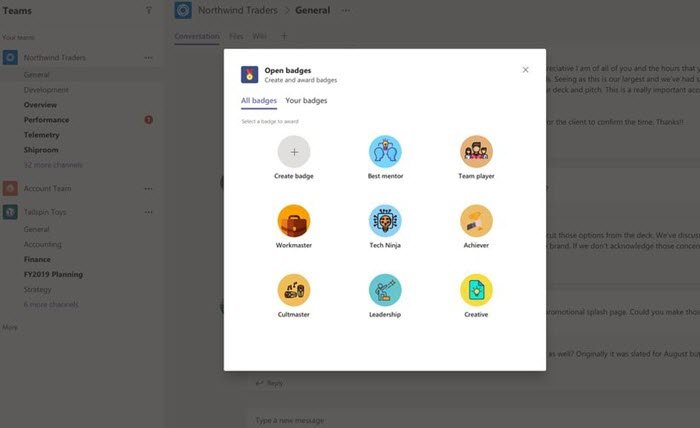Open the Accounting channel

(42, 244)
